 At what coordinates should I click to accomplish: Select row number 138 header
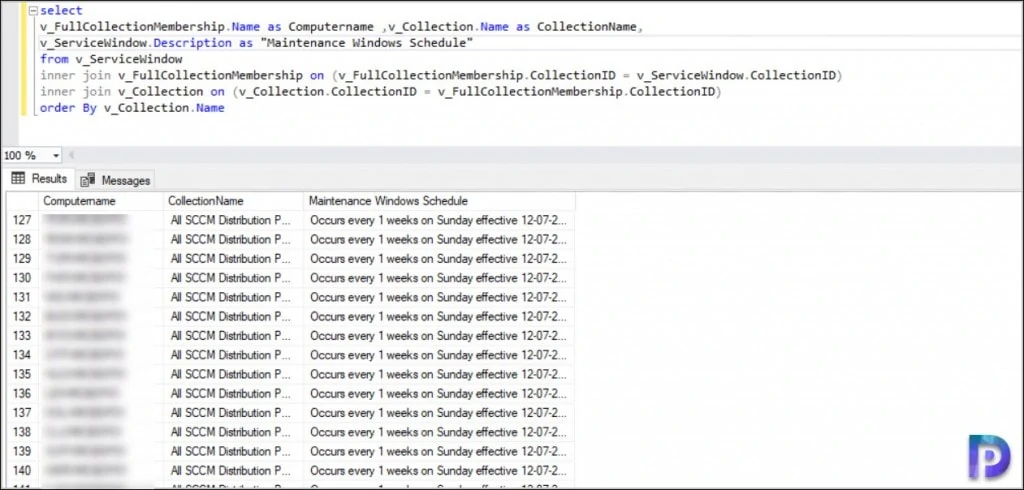[22, 432]
